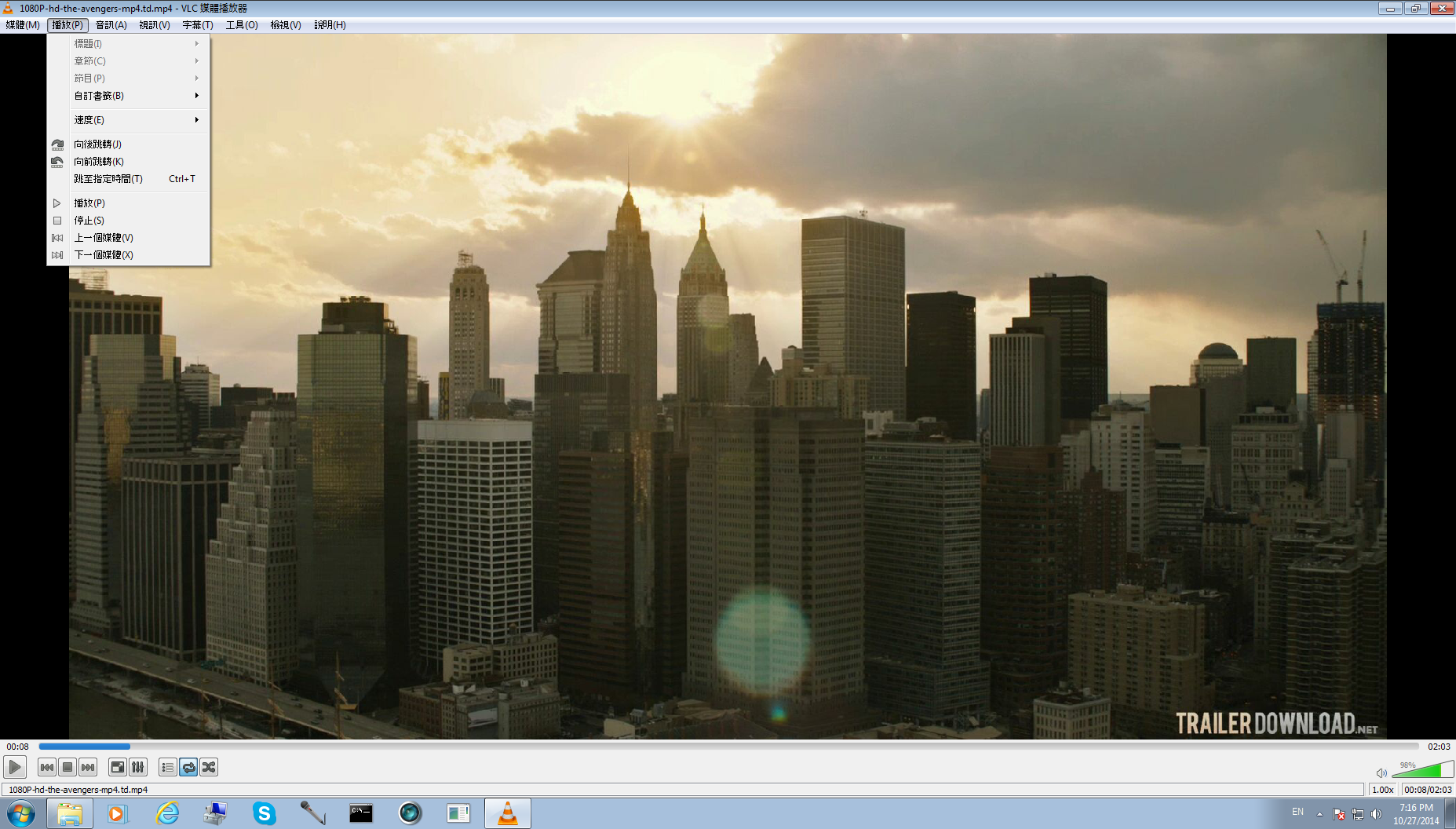Click the previous media button in toolbar
This screenshot has height=829, width=1456.
pos(47,767)
